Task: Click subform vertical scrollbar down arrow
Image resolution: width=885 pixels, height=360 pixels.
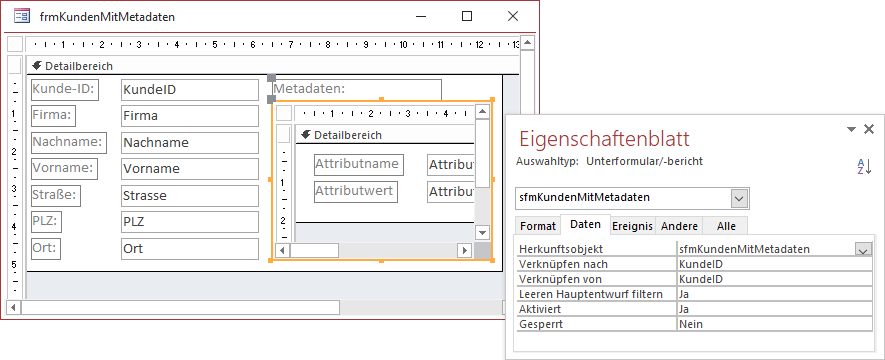Action: click(x=482, y=232)
